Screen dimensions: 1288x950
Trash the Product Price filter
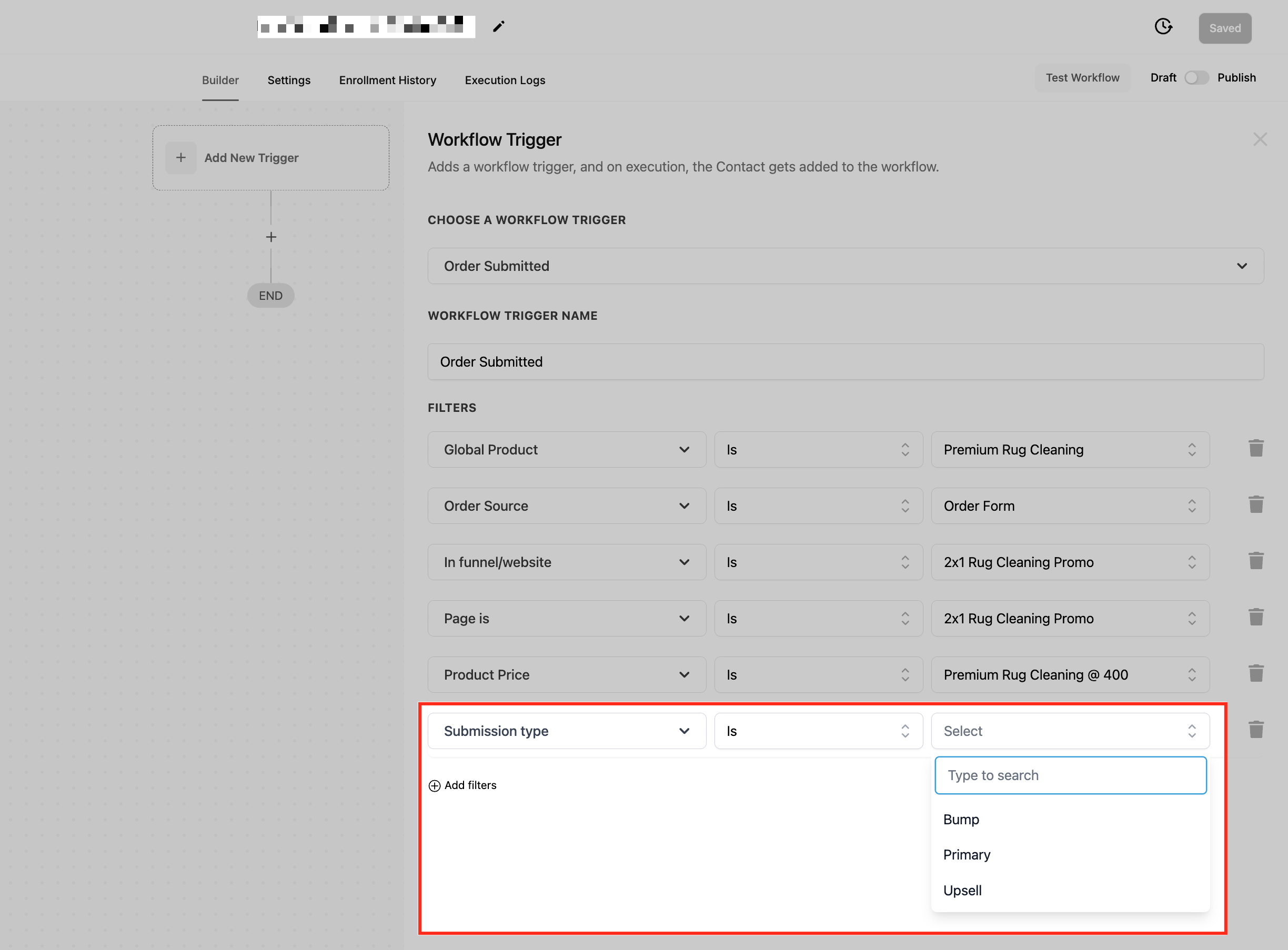tap(1256, 674)
